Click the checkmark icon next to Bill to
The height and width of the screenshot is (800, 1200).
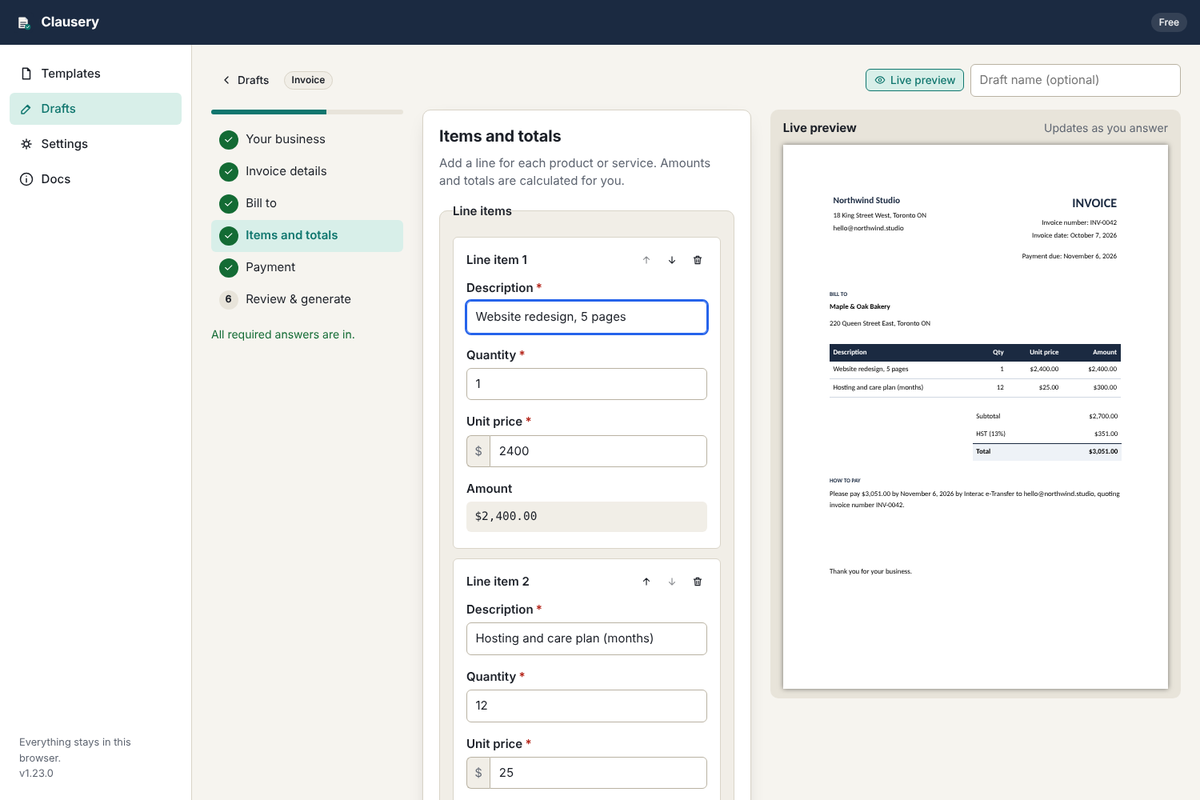click(x=229, y=203)
